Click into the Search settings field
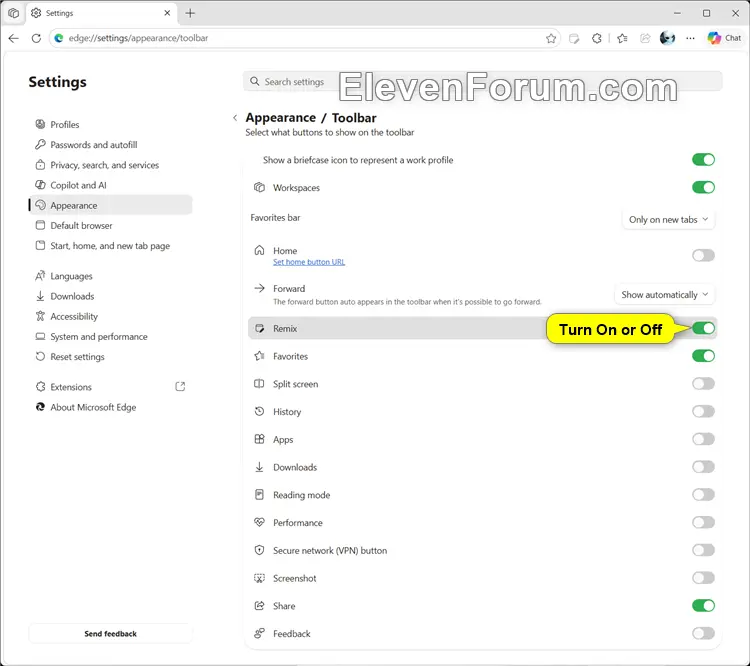750x666 pixels. (483, 81)
